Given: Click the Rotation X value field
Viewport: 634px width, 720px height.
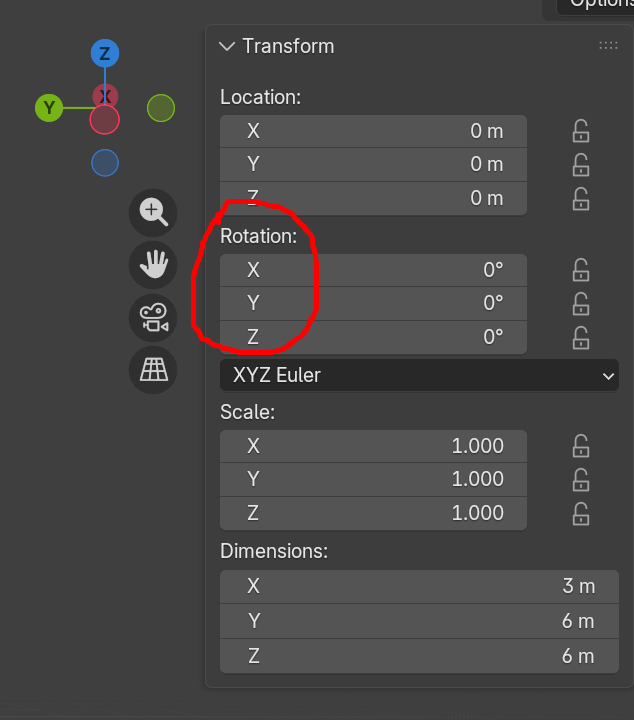Looking at the screenshot, I should (373, 270).
